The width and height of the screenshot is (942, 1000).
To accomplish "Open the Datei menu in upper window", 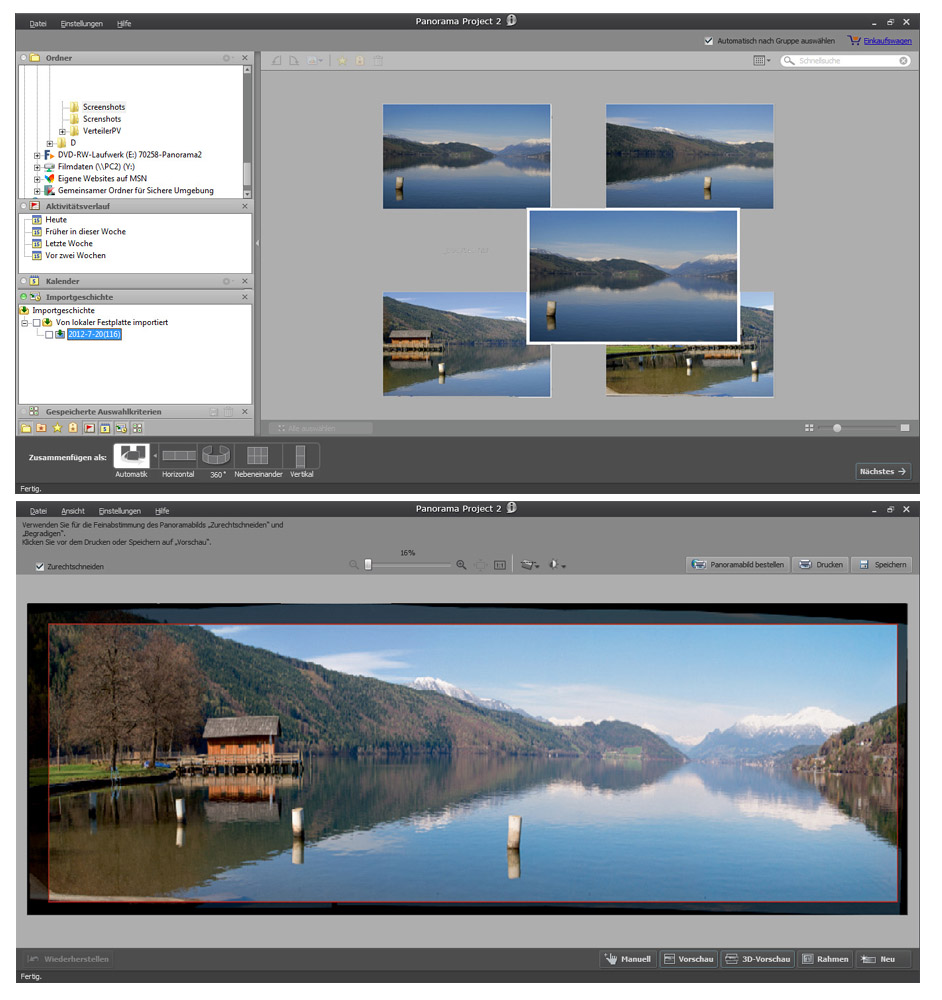I will [38, 24].
